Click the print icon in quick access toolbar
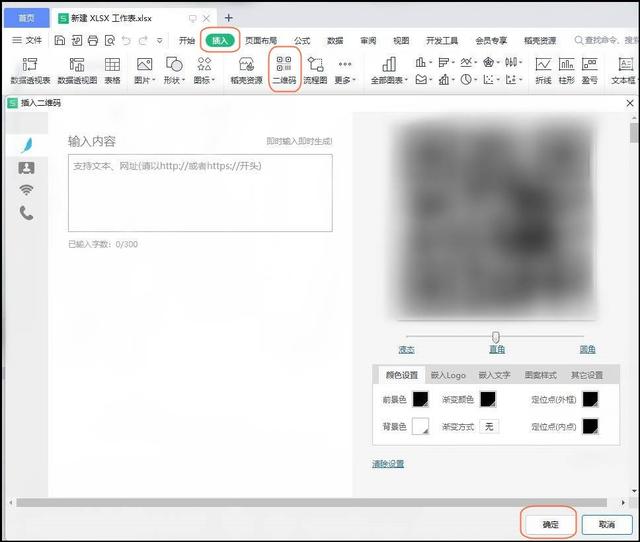Viewport: 640px width, 542px height. pyautogui.click(x=93, y=40)
